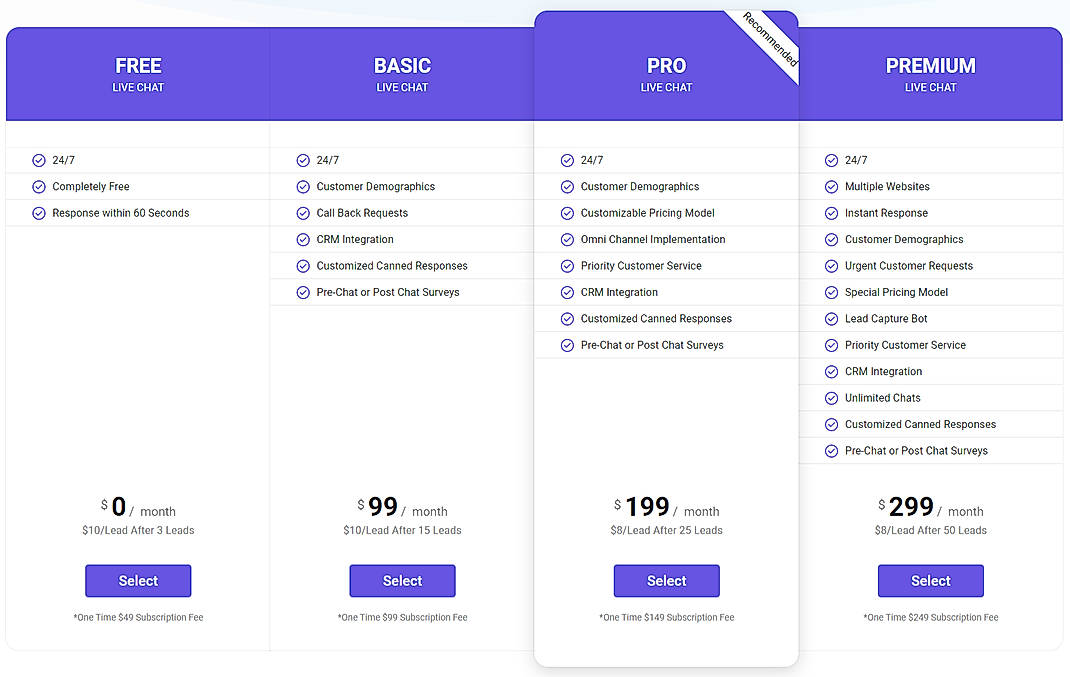Click the BASIC Live Chat header

coord(402,74)
